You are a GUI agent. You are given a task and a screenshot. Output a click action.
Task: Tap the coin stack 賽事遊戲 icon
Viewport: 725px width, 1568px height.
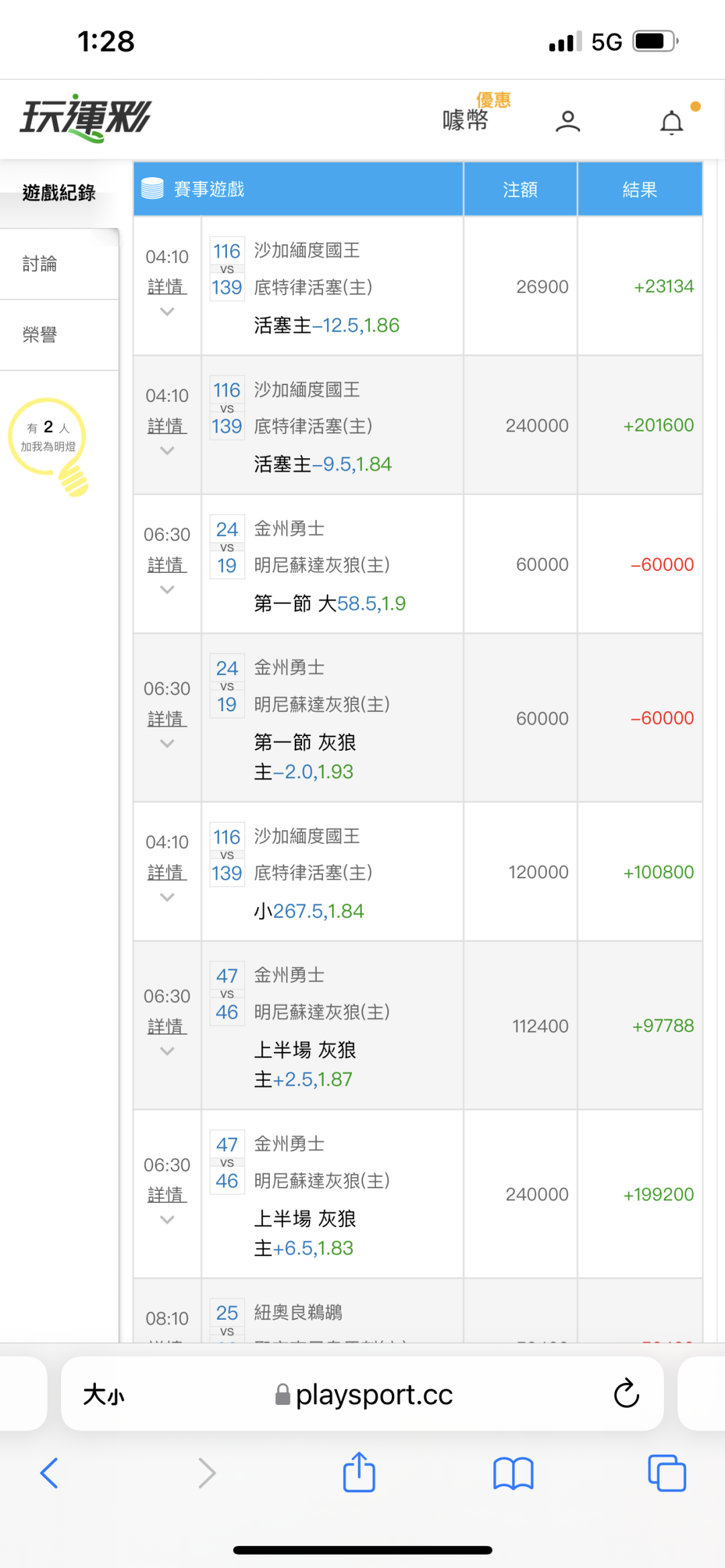[152, 189]
